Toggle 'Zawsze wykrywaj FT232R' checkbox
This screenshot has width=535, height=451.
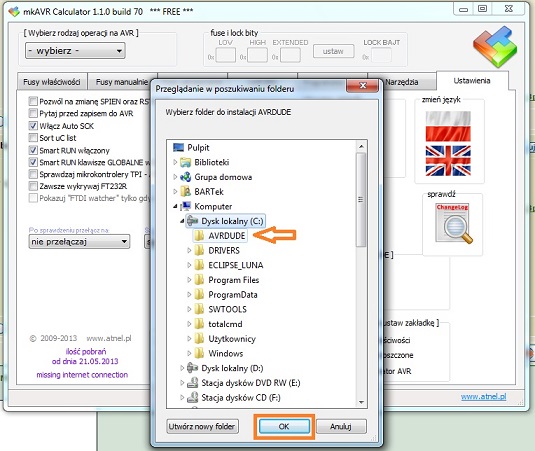pyautogui.click(x=33, y=186)
